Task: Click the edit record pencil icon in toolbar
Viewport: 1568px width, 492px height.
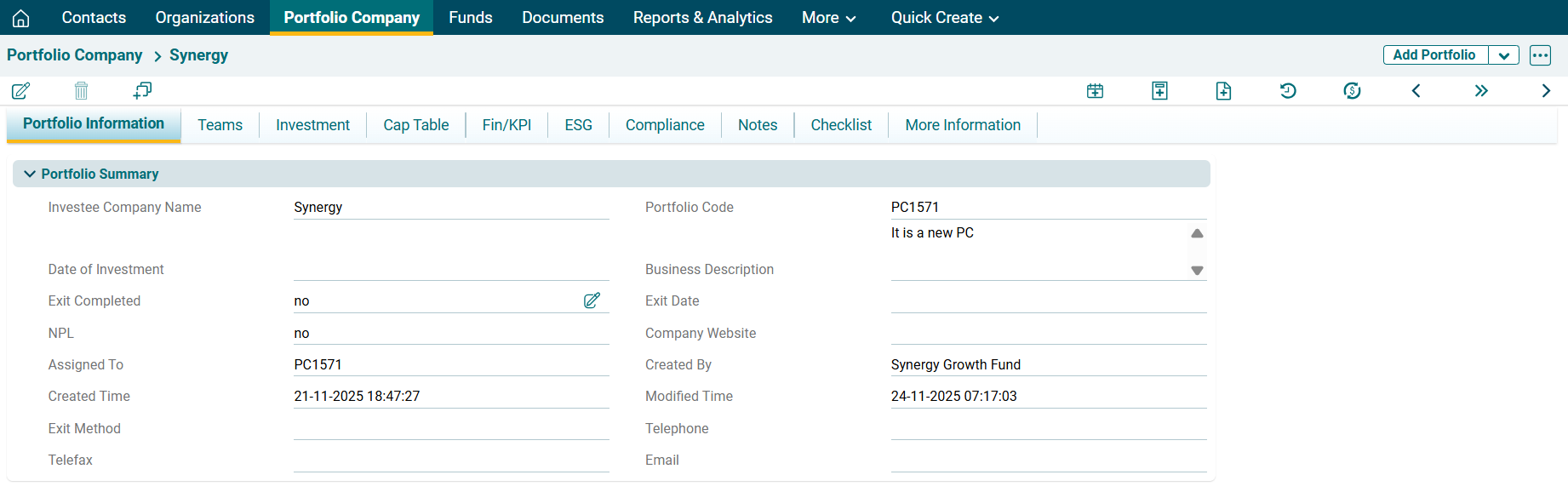Action: point(21,90)
